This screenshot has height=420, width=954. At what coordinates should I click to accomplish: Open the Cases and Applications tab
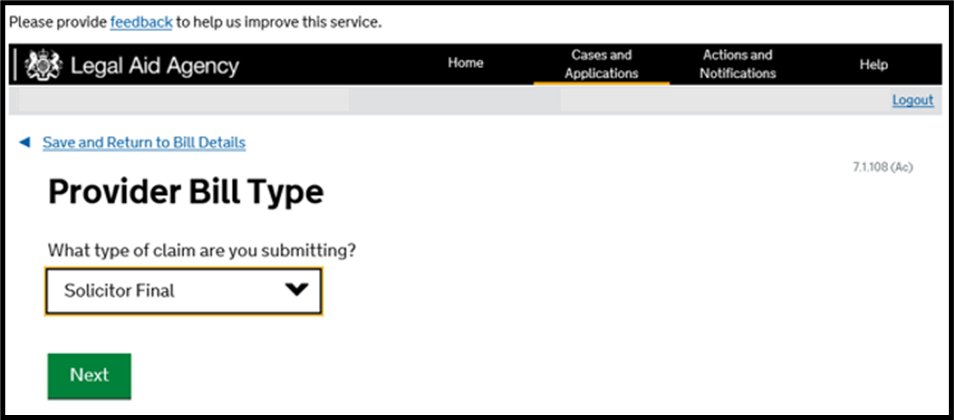tap(601, 64)
